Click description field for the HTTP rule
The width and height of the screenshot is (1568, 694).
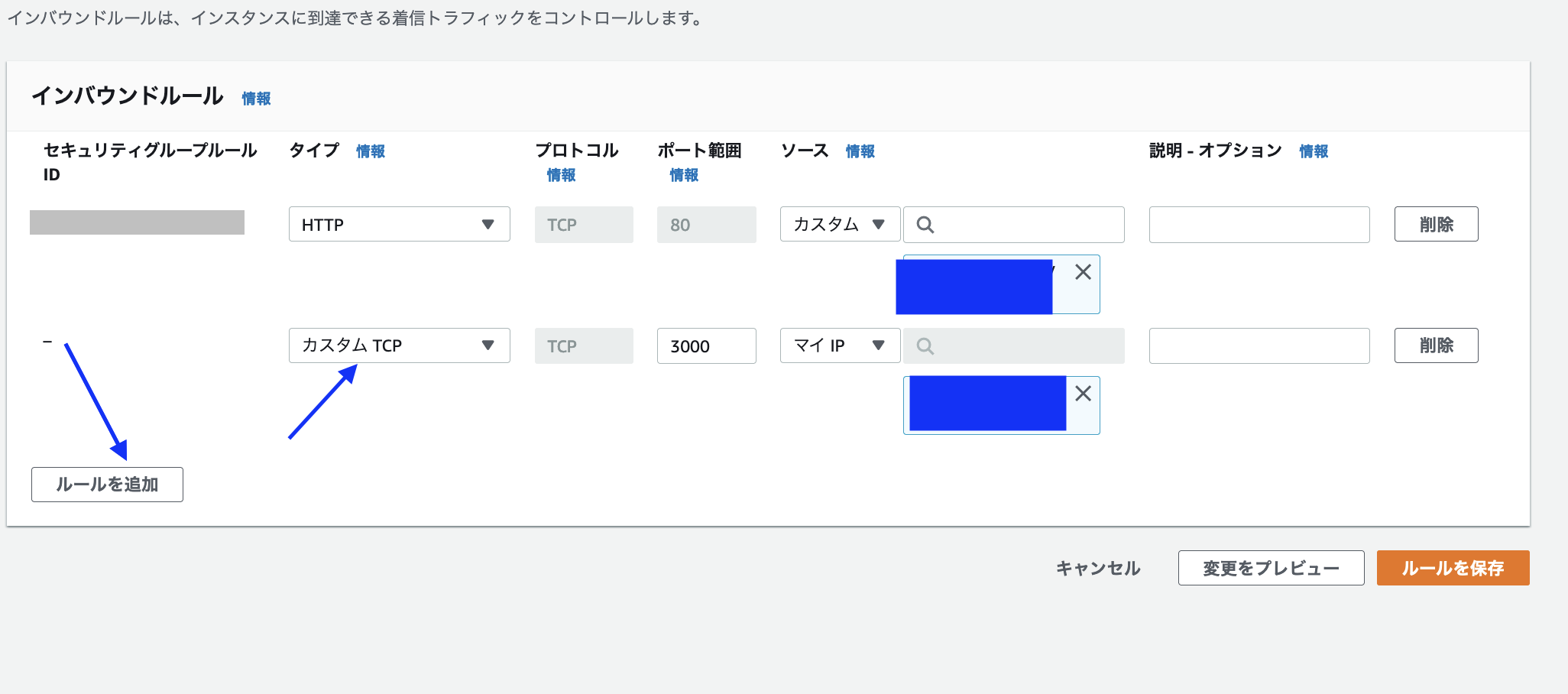tap(1259, 225)
